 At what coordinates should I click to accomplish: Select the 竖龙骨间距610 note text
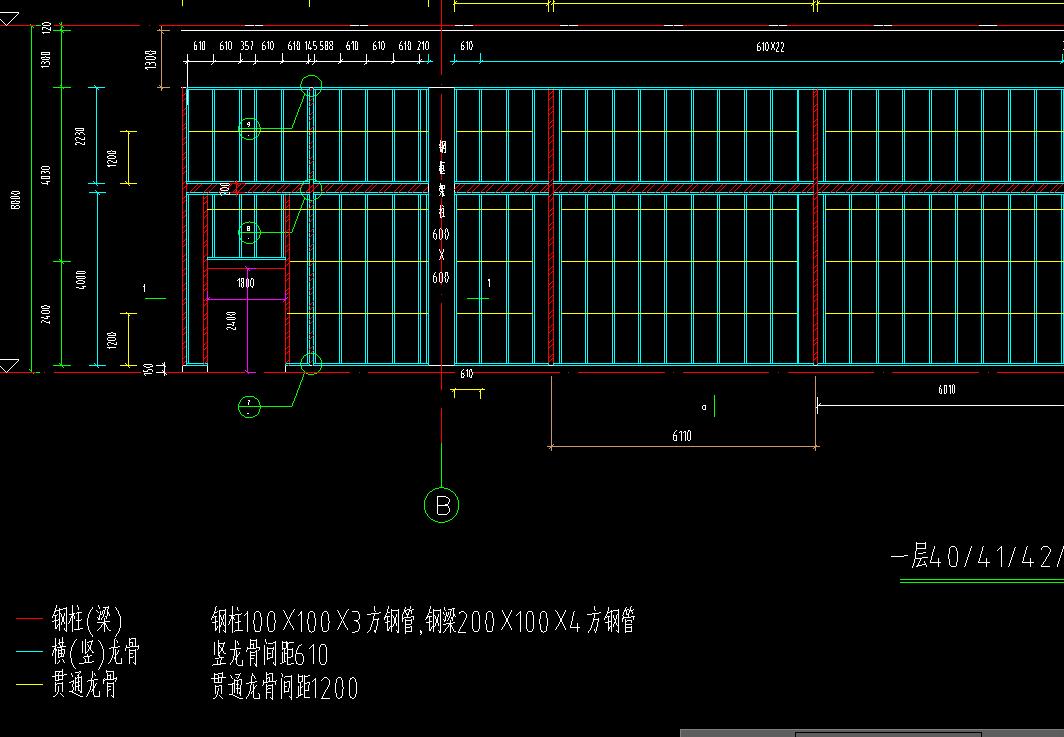click(x=269, y=655)
